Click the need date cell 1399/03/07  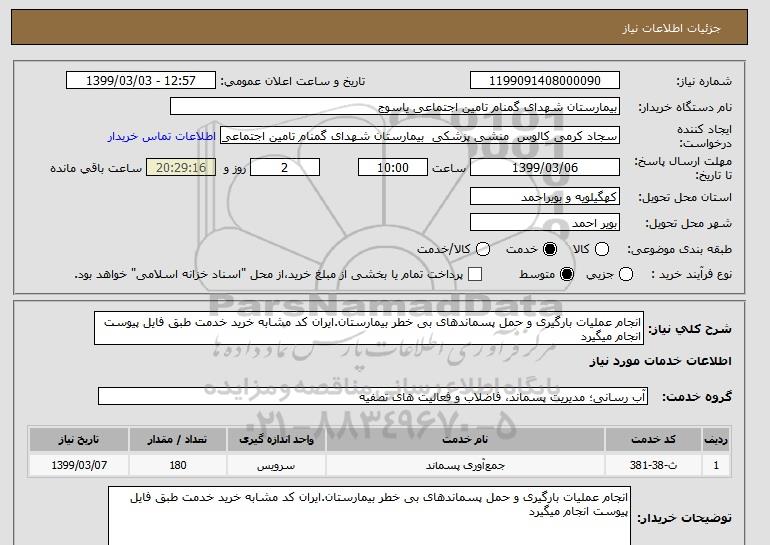pyautogui.click(x=79, y=465)
